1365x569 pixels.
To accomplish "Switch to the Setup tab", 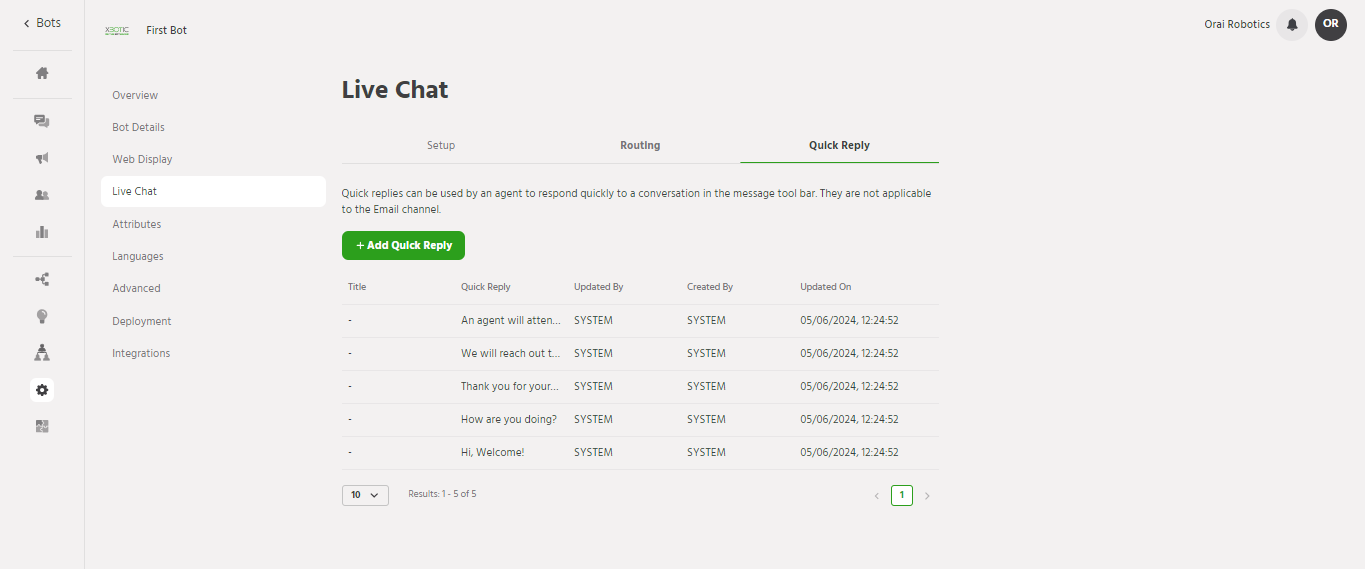I will (x=441, y=145).
